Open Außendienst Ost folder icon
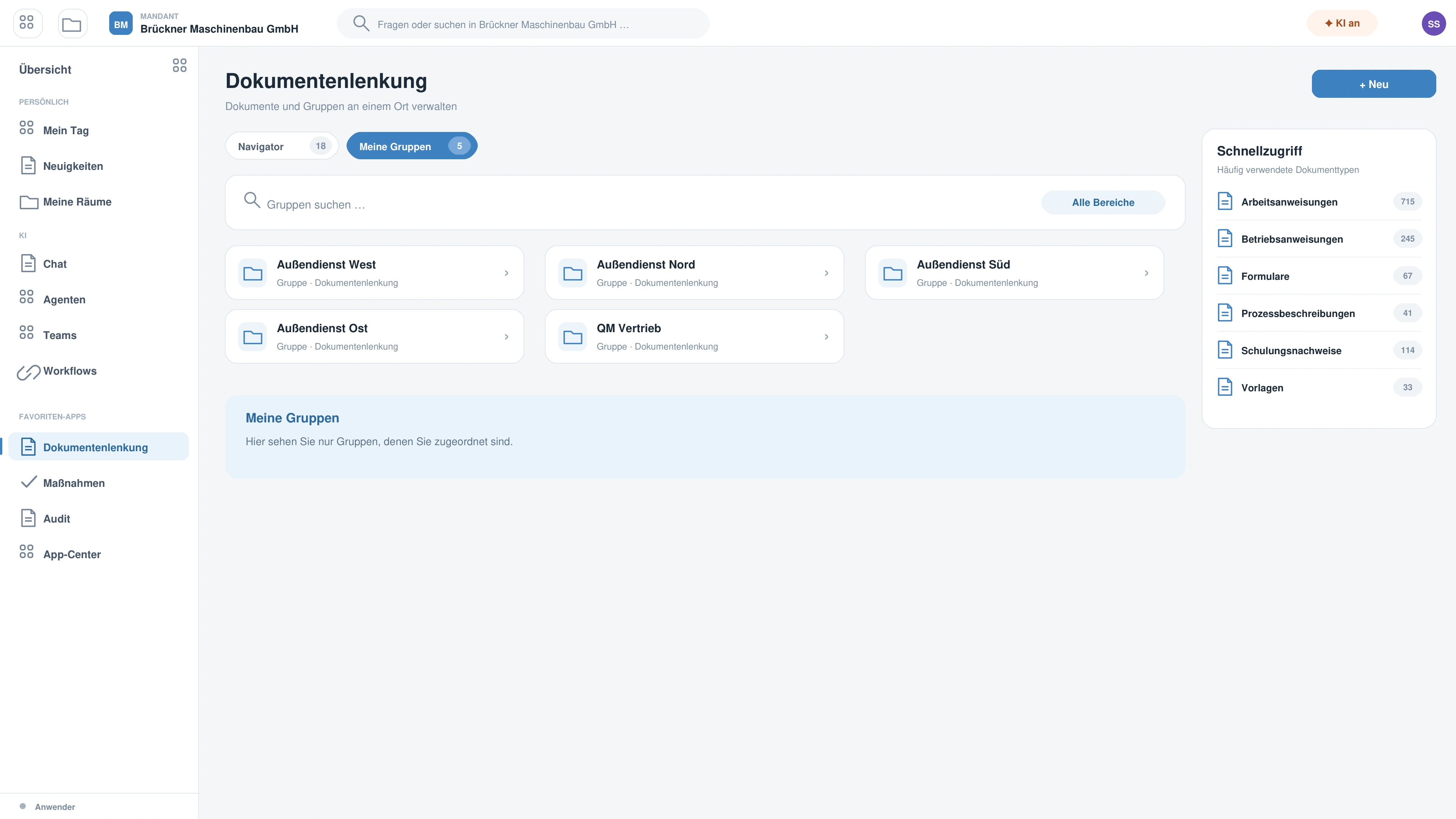The height and width of the screenshot is (819, 1456). [253, 337]
